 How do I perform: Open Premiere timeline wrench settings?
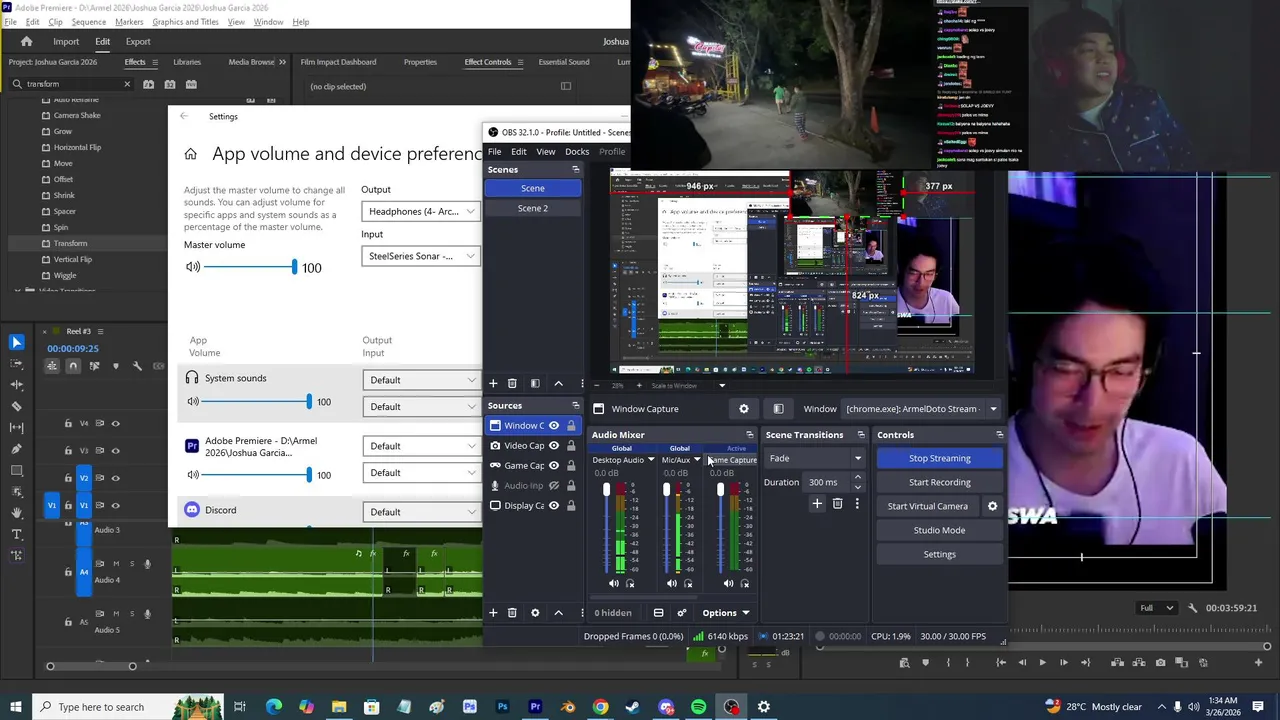click(x=138, y=366)
